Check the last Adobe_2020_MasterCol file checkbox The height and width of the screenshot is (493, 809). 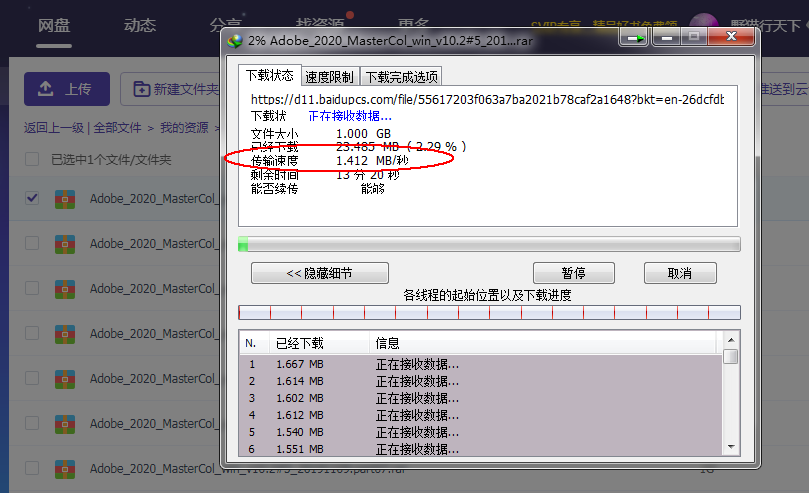32,468
